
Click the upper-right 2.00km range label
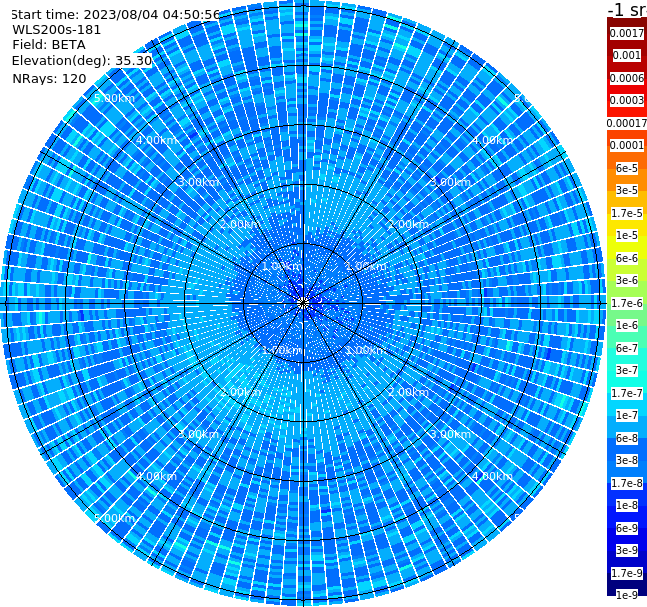[x=409, y=224]
